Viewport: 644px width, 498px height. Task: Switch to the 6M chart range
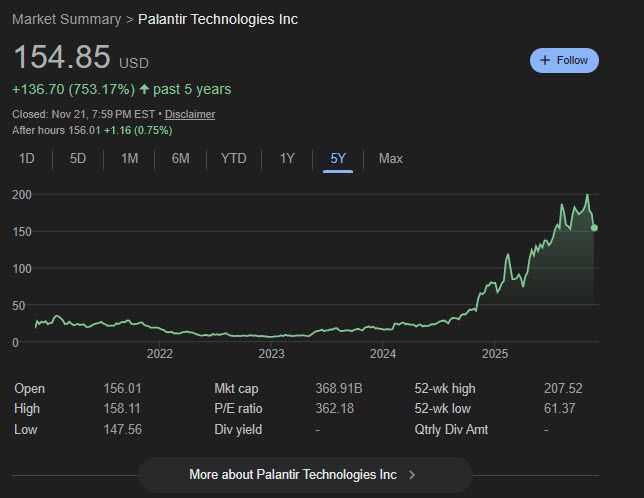[180, 158]
